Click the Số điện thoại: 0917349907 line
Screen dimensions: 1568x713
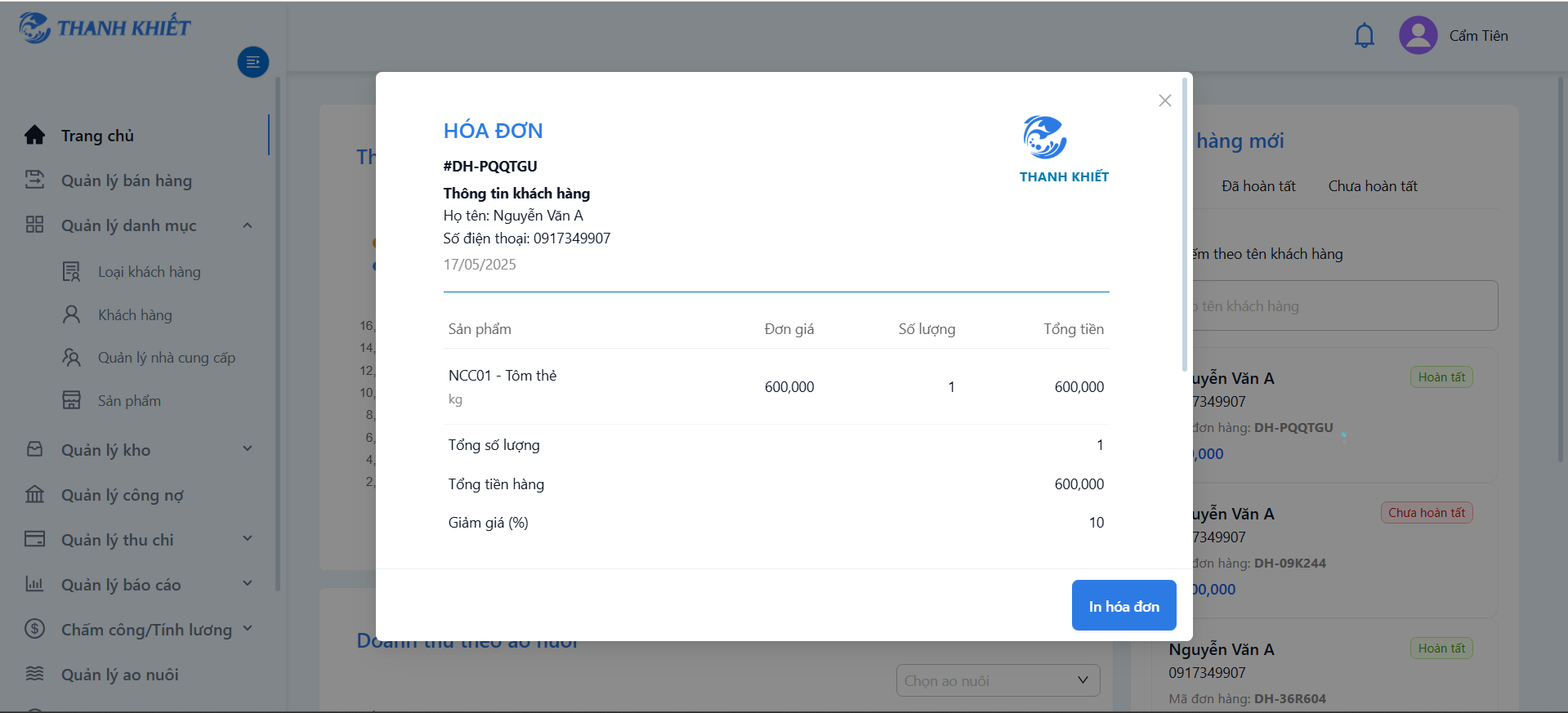point(527,238)
